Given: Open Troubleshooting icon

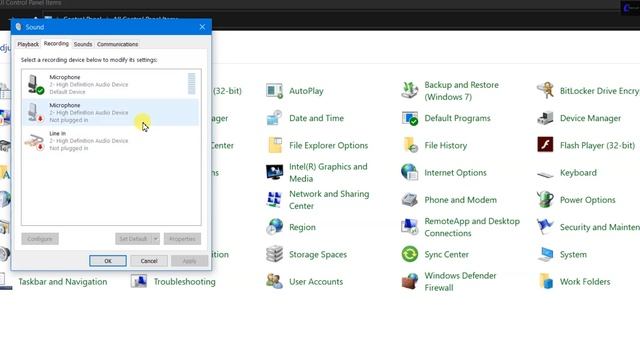Looking at the screenshot, I should click(x=139, y=281).
